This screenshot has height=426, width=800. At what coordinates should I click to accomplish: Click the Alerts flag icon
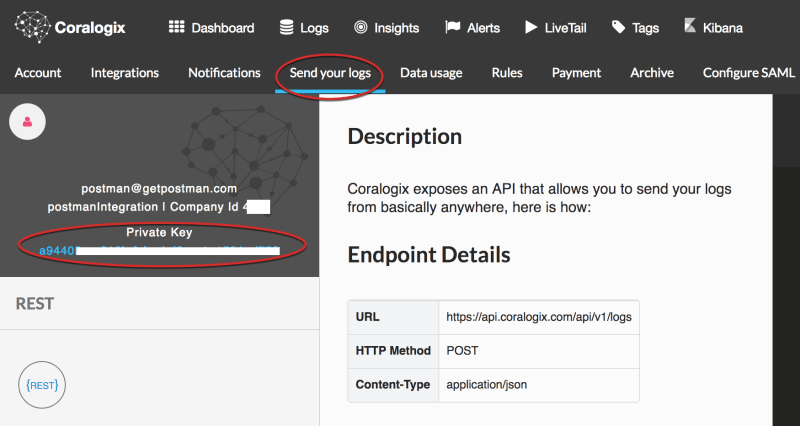coord(453,27)
